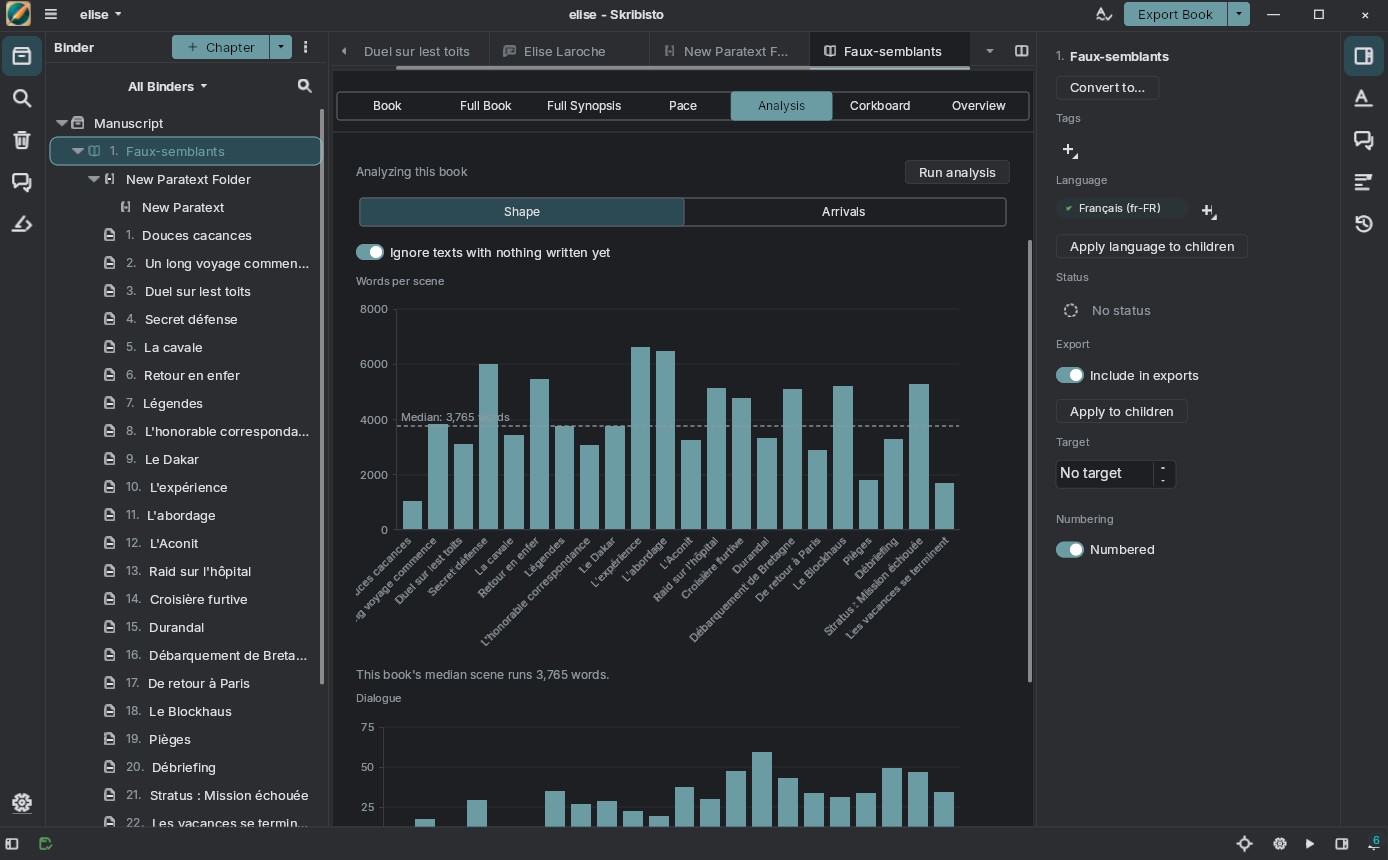Collapse New Paratext Folder node
This screenshot has height=860, width=1388.
click(93, 179)
